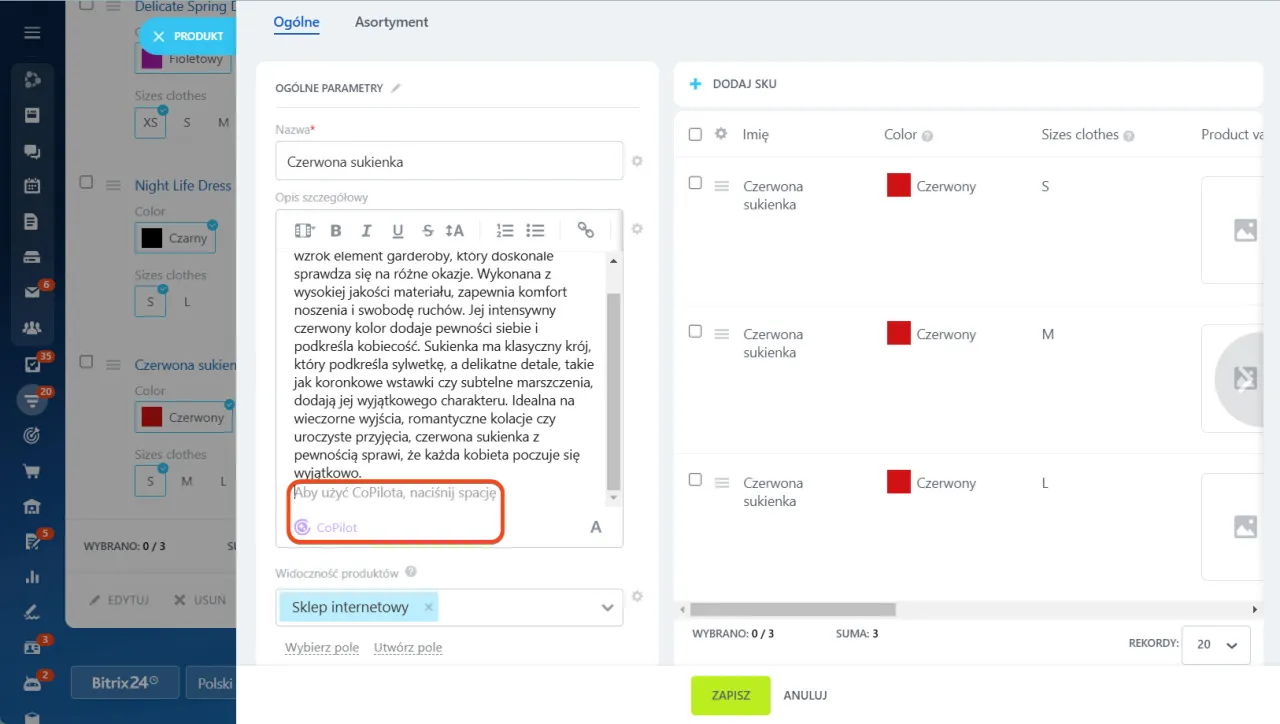Open the analytics bar chart icon in sidebar

(32, 577)
